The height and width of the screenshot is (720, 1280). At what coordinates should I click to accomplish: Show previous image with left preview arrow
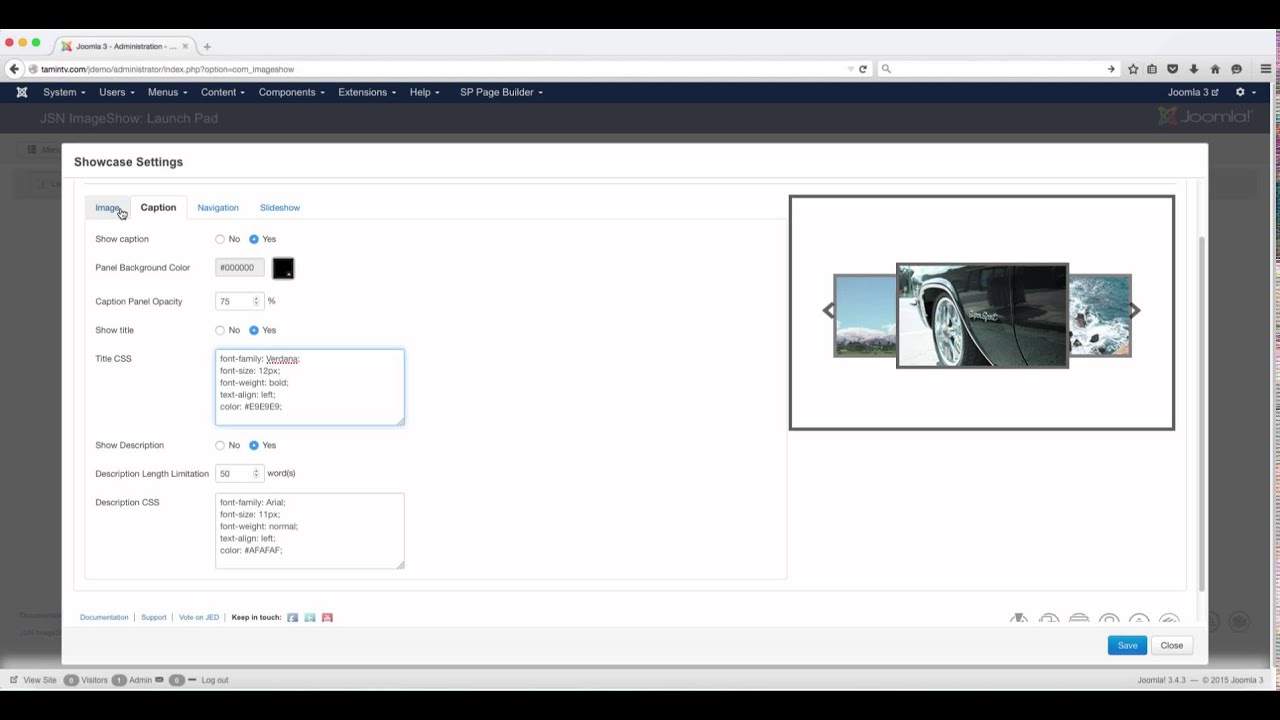point(828,310)
